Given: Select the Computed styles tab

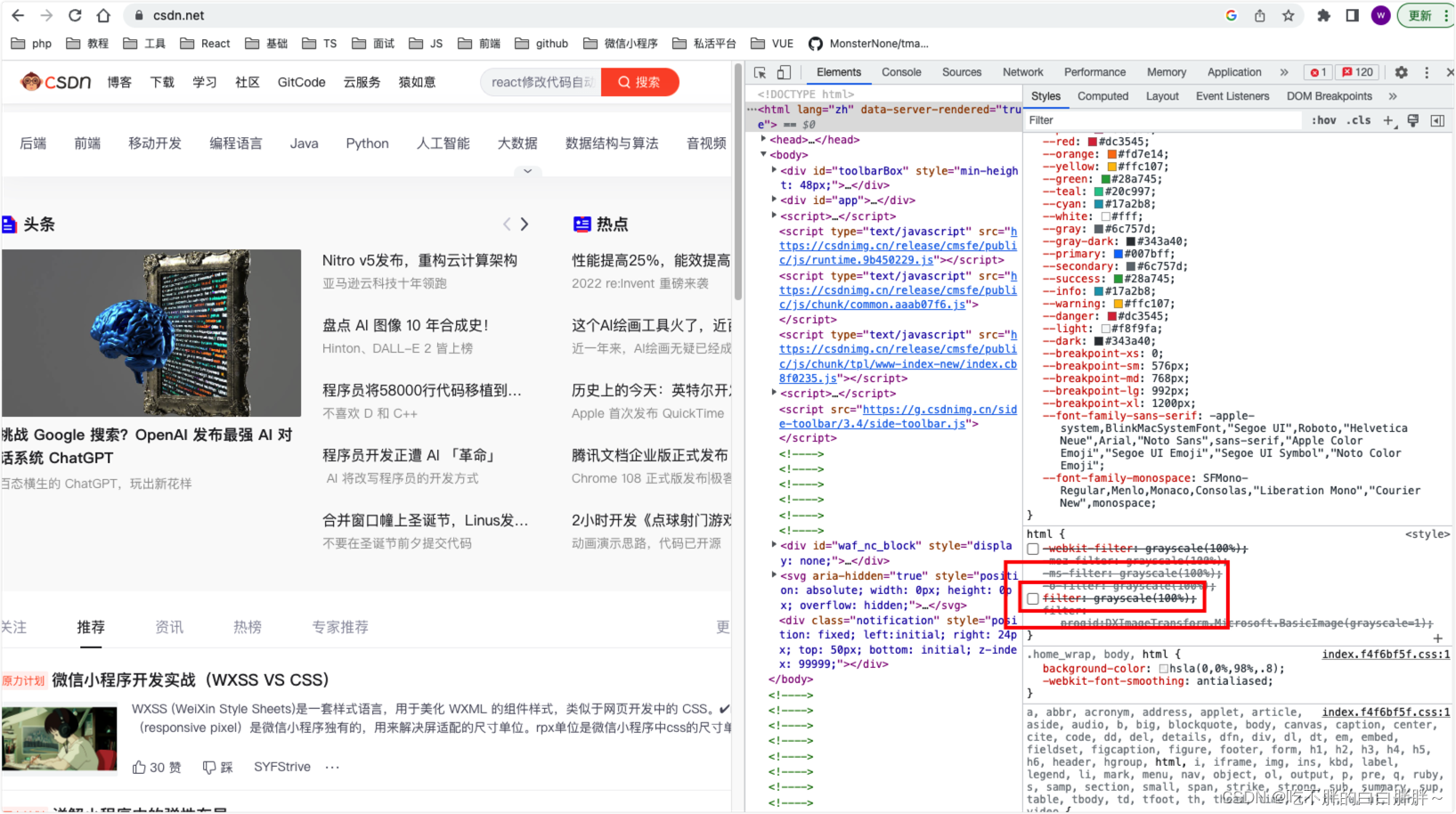Looking at the screenshot, I should 1102,96.
